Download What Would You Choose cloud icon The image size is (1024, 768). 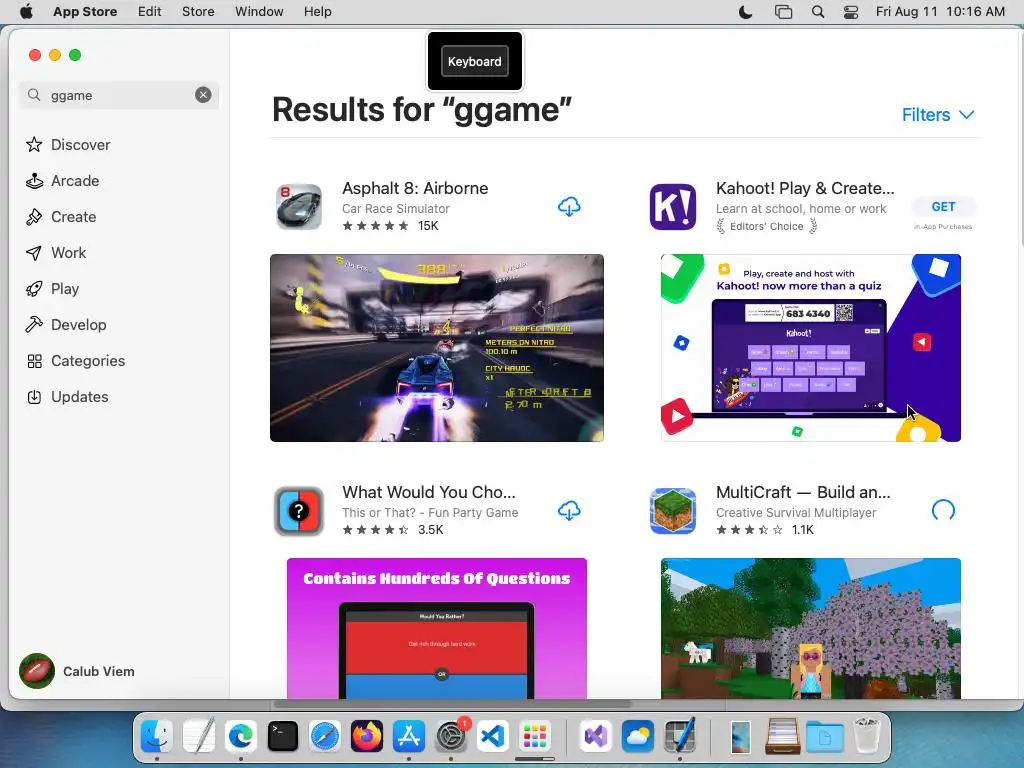coord(569,511)
